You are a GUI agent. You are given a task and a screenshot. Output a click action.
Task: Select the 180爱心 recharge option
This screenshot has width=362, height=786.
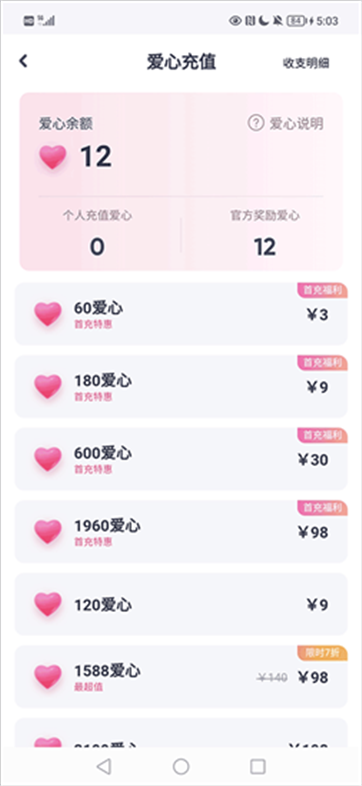point(181,386)
